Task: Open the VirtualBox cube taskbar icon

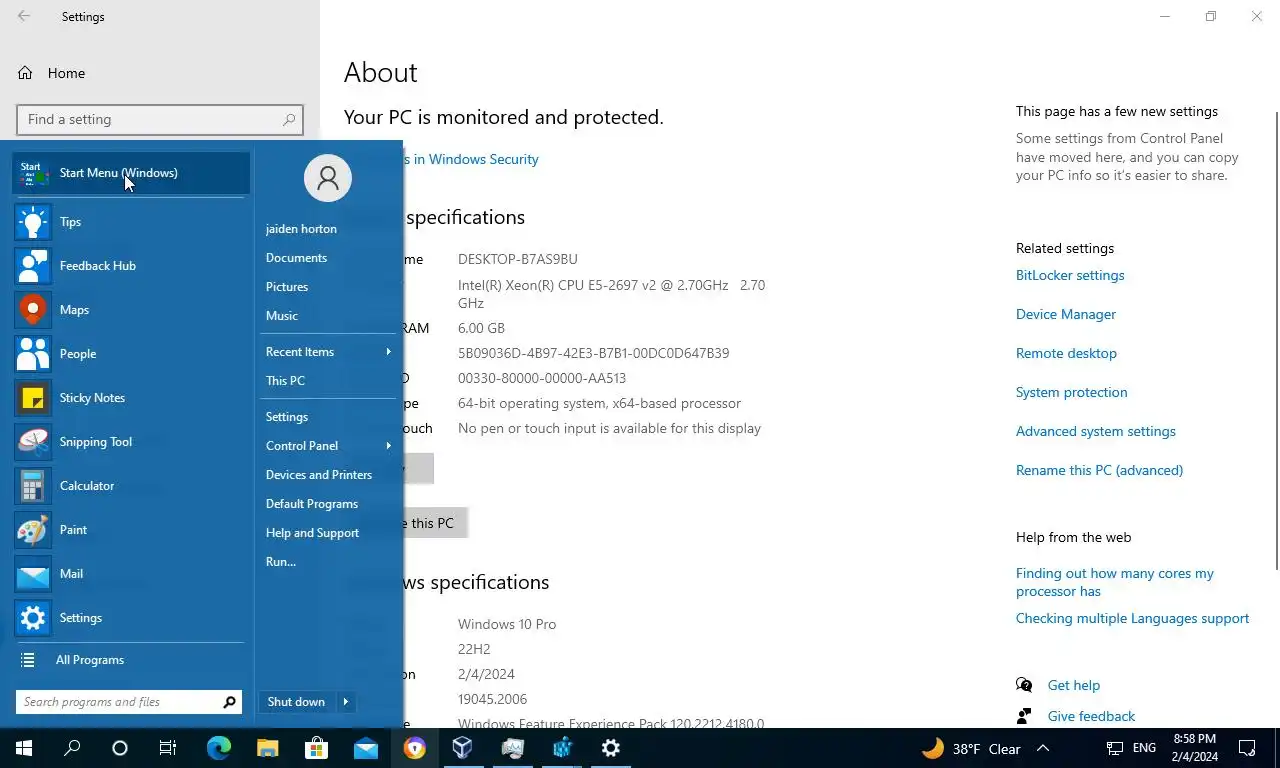Action: (463, 748)
